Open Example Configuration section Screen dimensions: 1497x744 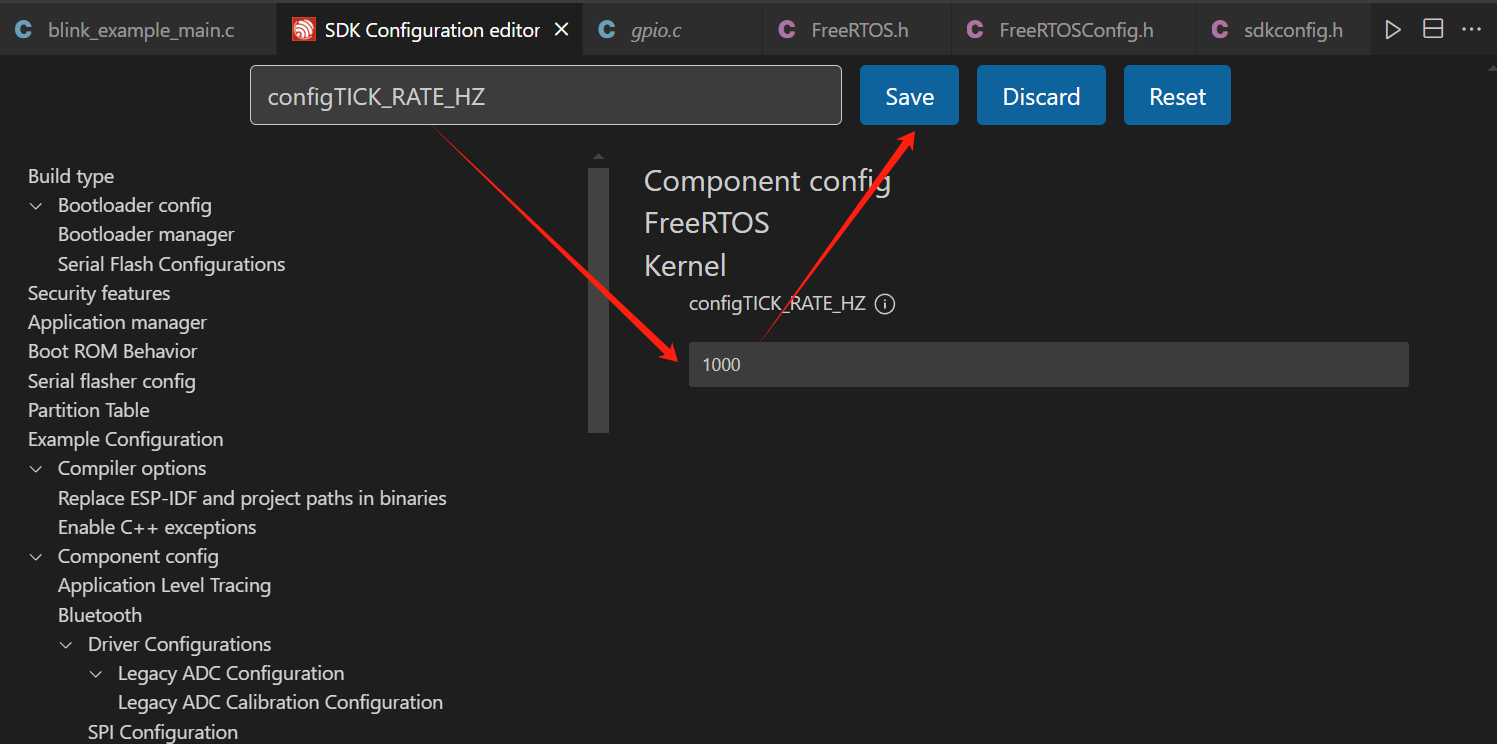coord(126,439)
